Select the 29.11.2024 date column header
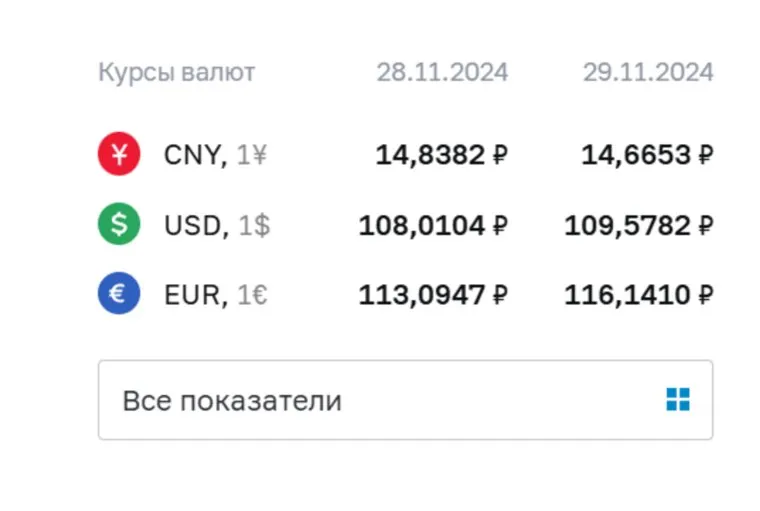 pos(648,72)
